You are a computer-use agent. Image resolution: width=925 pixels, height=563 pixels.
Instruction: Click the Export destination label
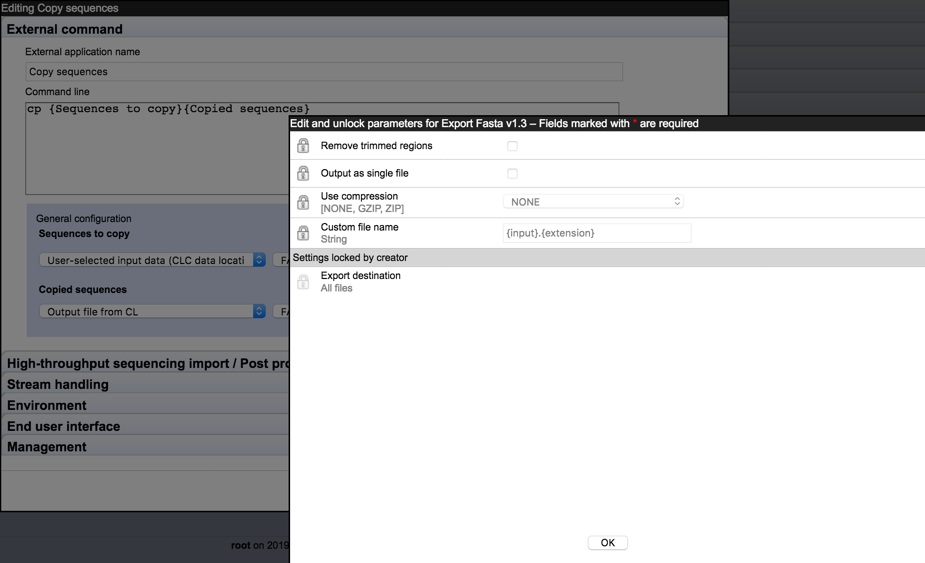pos(360,276)
